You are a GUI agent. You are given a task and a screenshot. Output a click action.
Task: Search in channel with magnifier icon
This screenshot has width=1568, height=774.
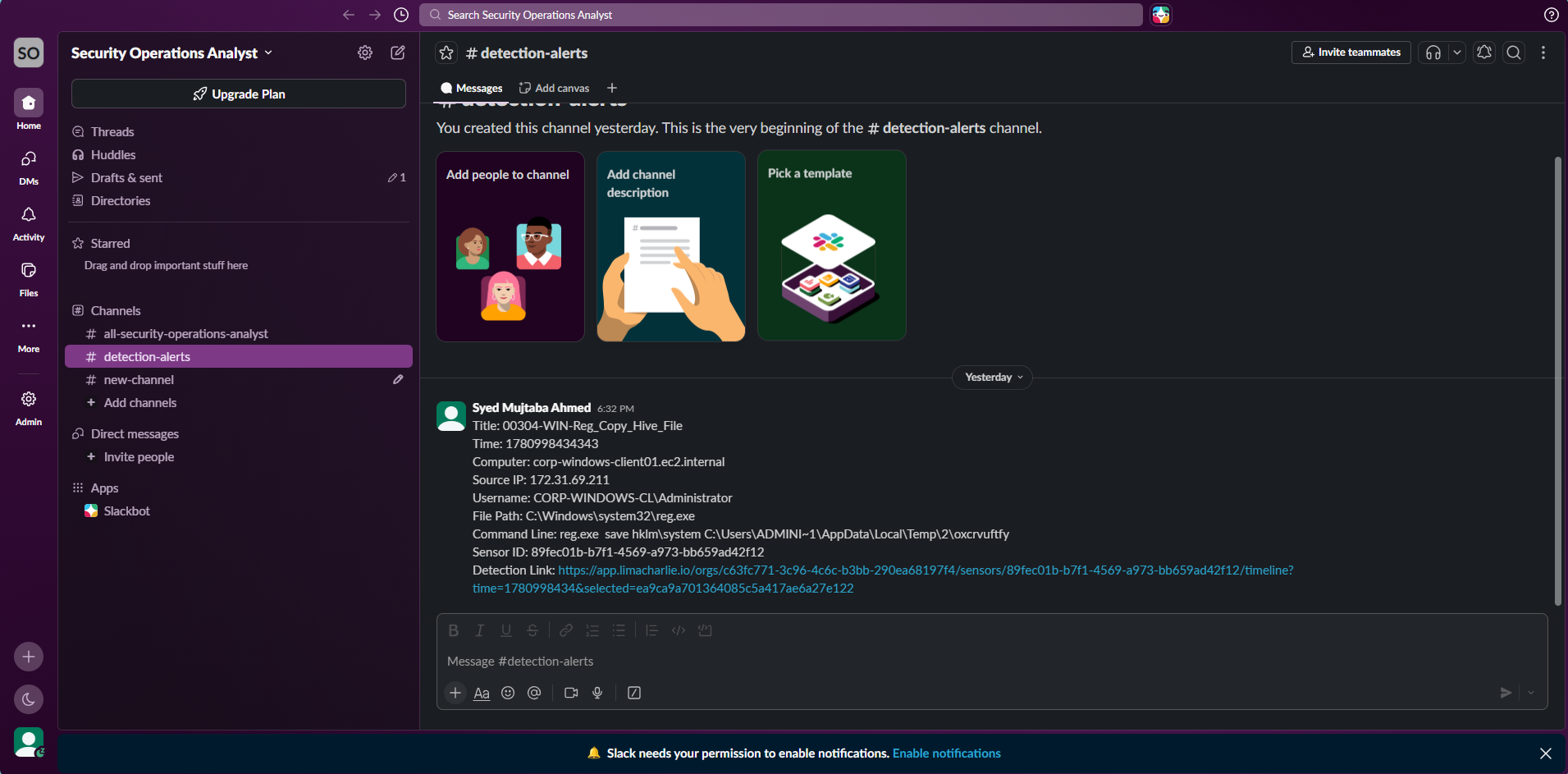click(1514, 53)
